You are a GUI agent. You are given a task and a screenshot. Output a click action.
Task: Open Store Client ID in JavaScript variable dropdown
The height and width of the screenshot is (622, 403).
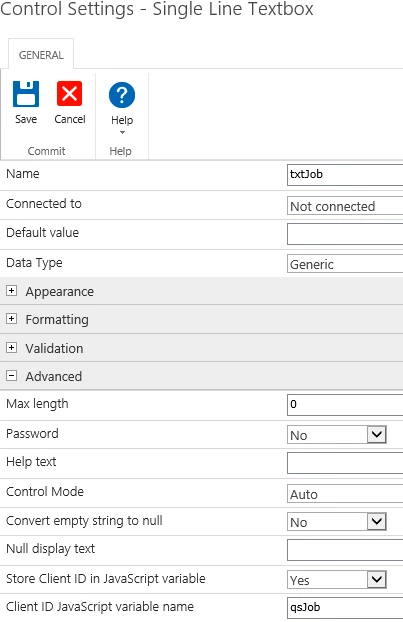pos(336,580)
